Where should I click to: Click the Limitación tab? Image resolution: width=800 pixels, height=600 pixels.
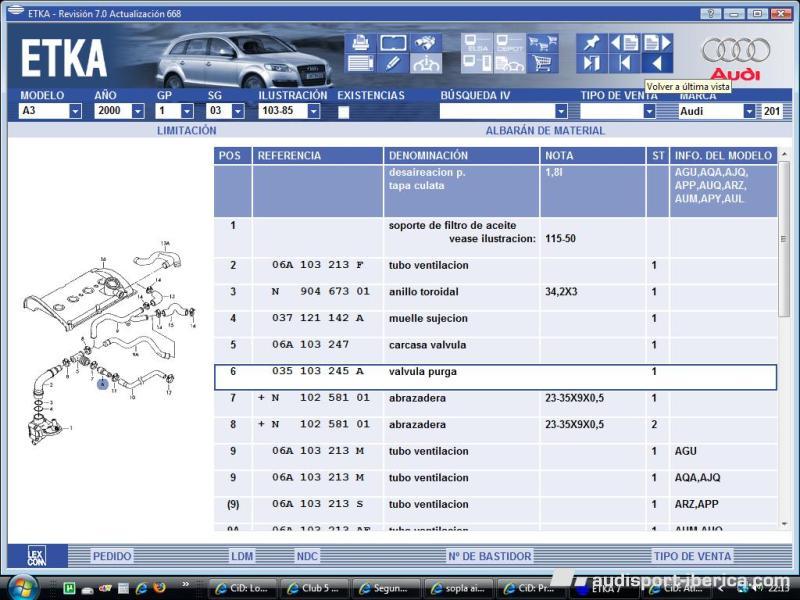coord(187,131)
